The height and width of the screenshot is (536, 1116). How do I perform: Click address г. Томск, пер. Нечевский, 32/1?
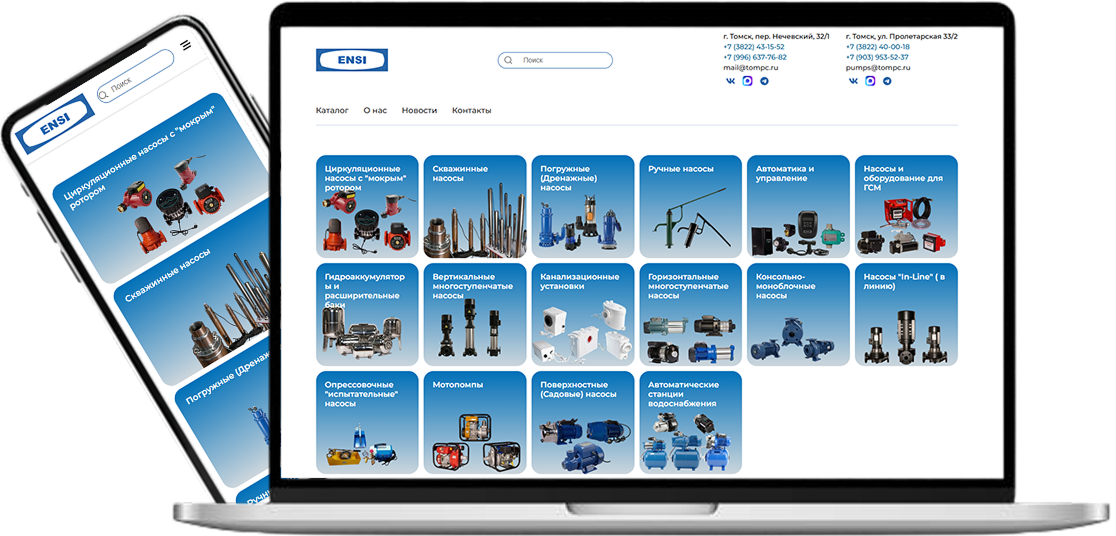(x=777, y=36)
